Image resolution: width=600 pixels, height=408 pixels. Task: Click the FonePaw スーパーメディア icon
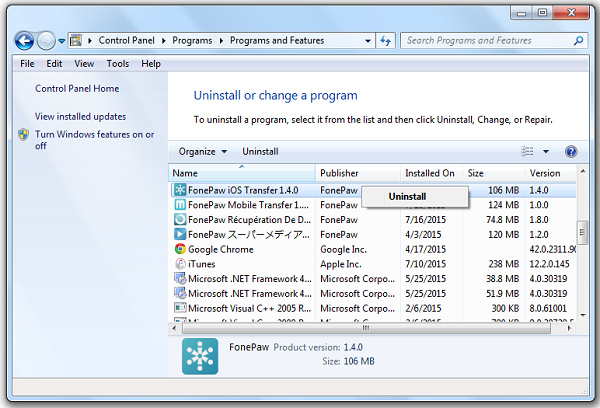click(x=180, y=234)
